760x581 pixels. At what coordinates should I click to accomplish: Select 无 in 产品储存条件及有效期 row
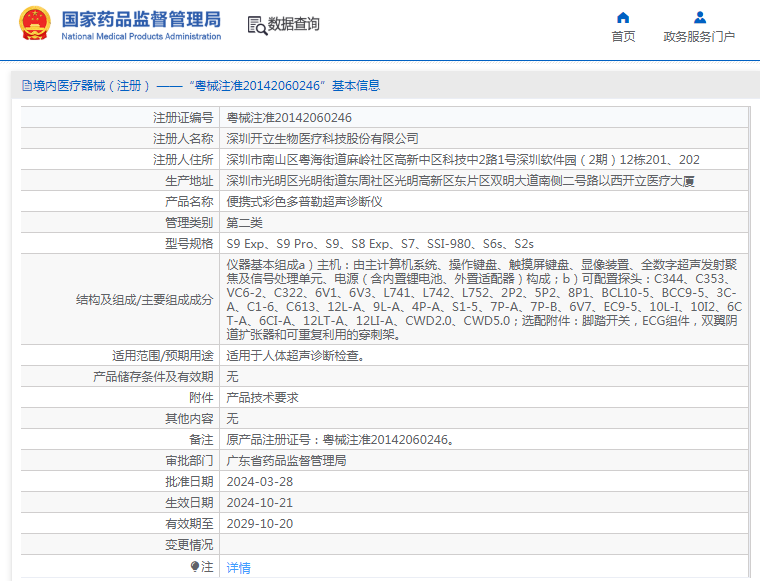coord(232,377)
